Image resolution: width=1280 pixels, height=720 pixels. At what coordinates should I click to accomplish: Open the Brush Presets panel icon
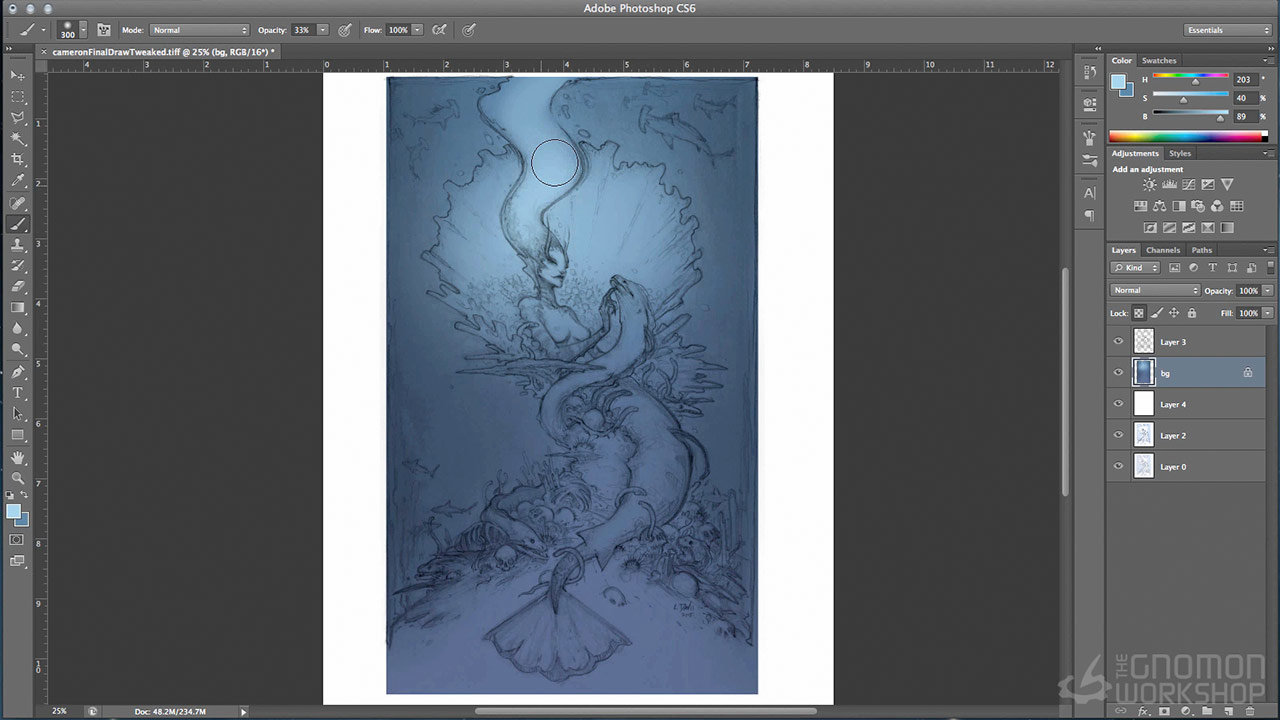pos(1089,161)
